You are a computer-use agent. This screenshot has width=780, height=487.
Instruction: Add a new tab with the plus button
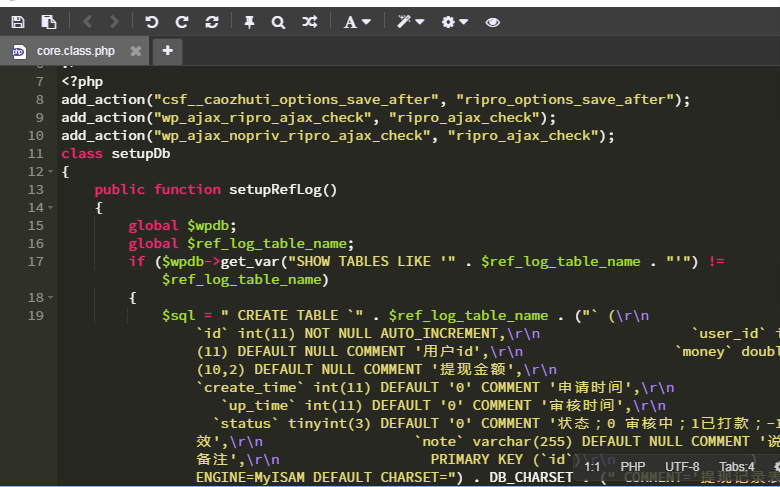point(168,50)
